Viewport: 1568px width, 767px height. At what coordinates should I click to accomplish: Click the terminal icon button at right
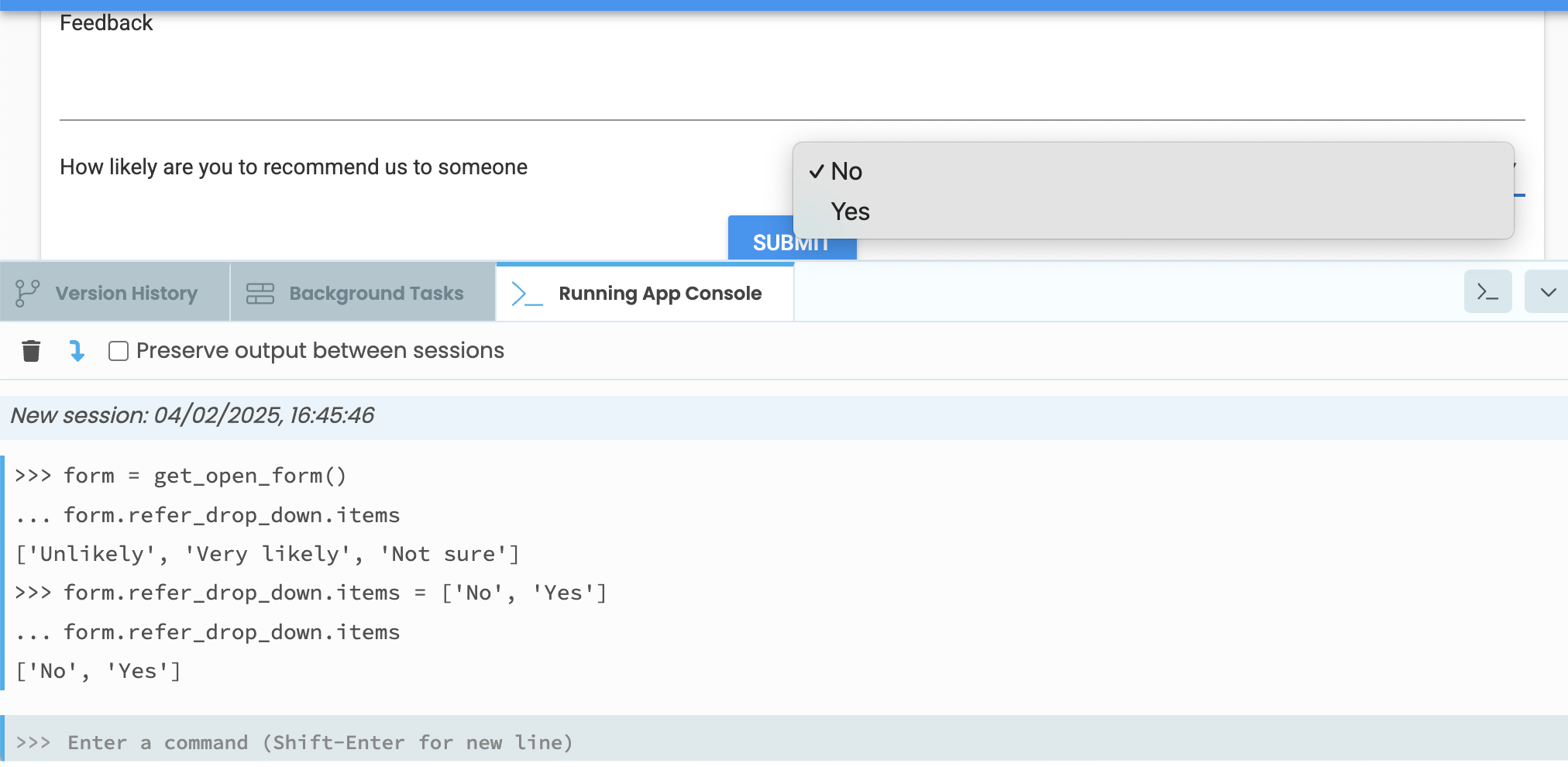[1487, 292]
